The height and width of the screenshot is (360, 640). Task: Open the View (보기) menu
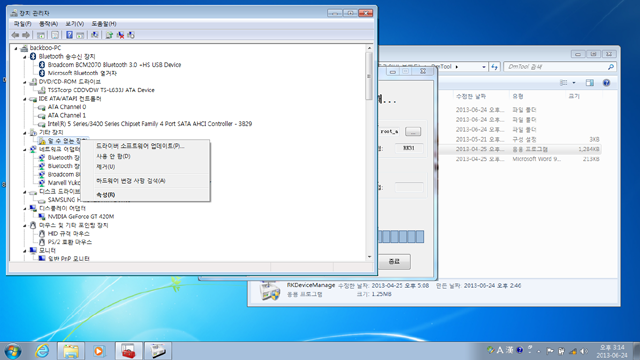coord(74,24)
